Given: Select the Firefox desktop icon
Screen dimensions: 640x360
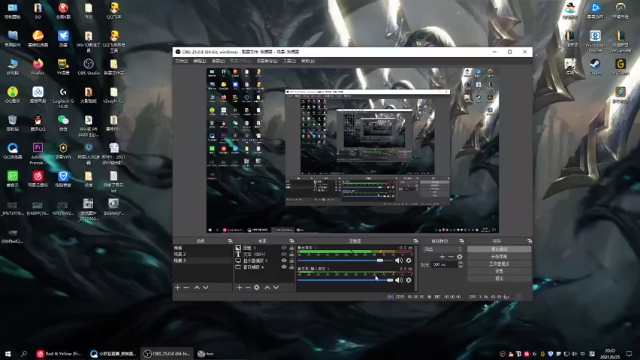Looking at the screenshot, I should 38,67.
